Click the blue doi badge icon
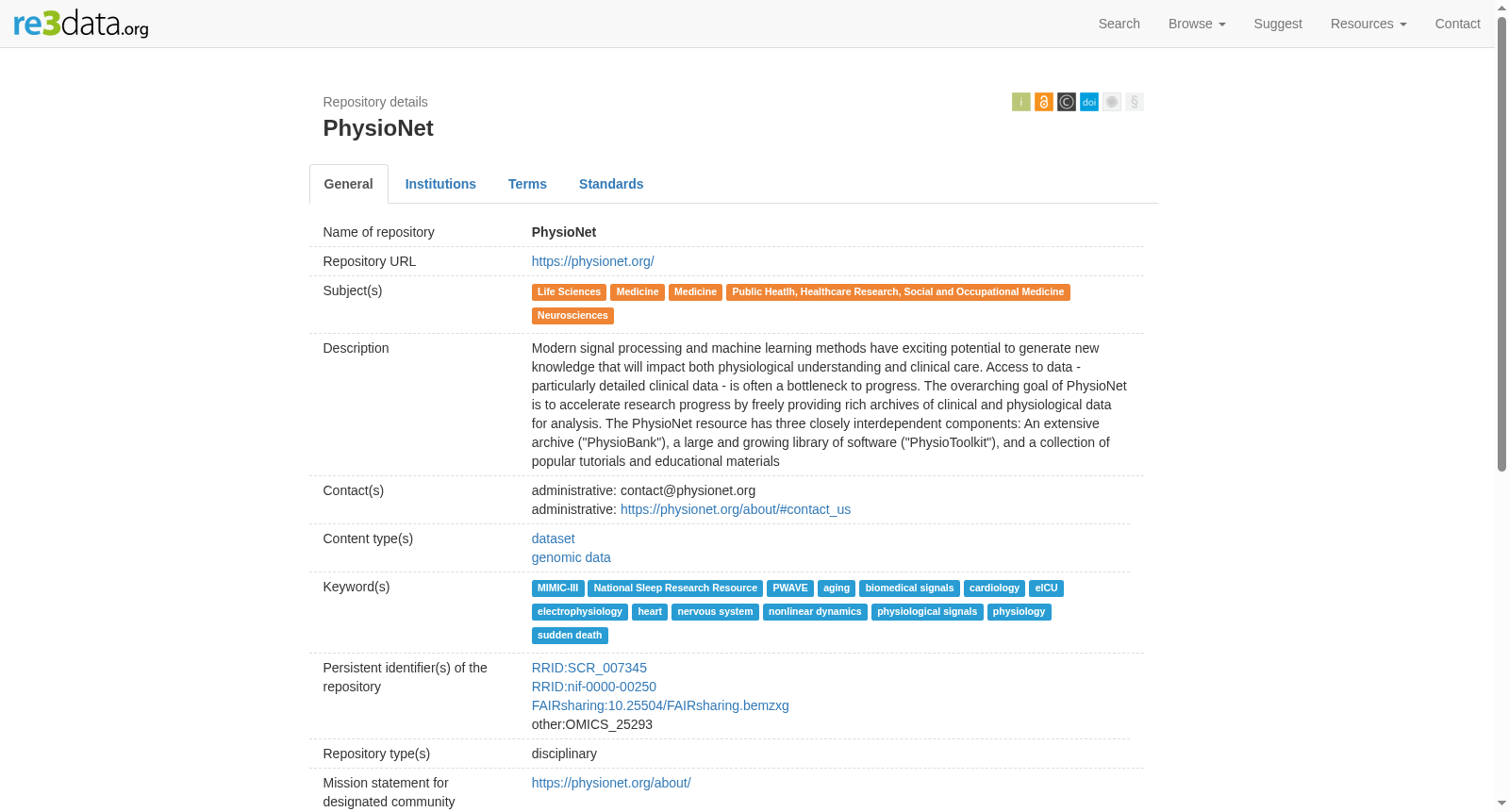 [1089, 102]
